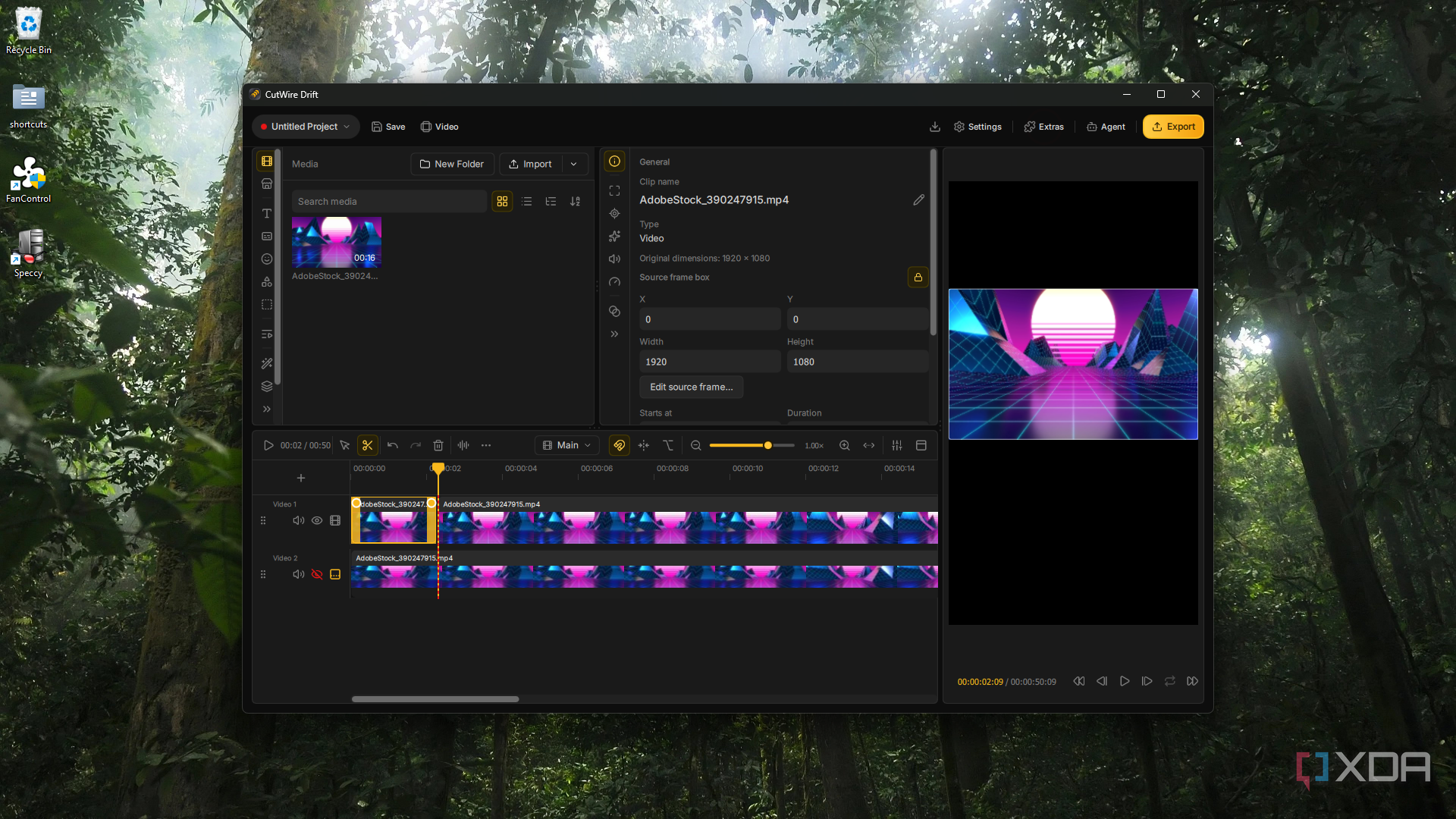Click the timeline horizontal scrollbar

[x=435, y=699]
